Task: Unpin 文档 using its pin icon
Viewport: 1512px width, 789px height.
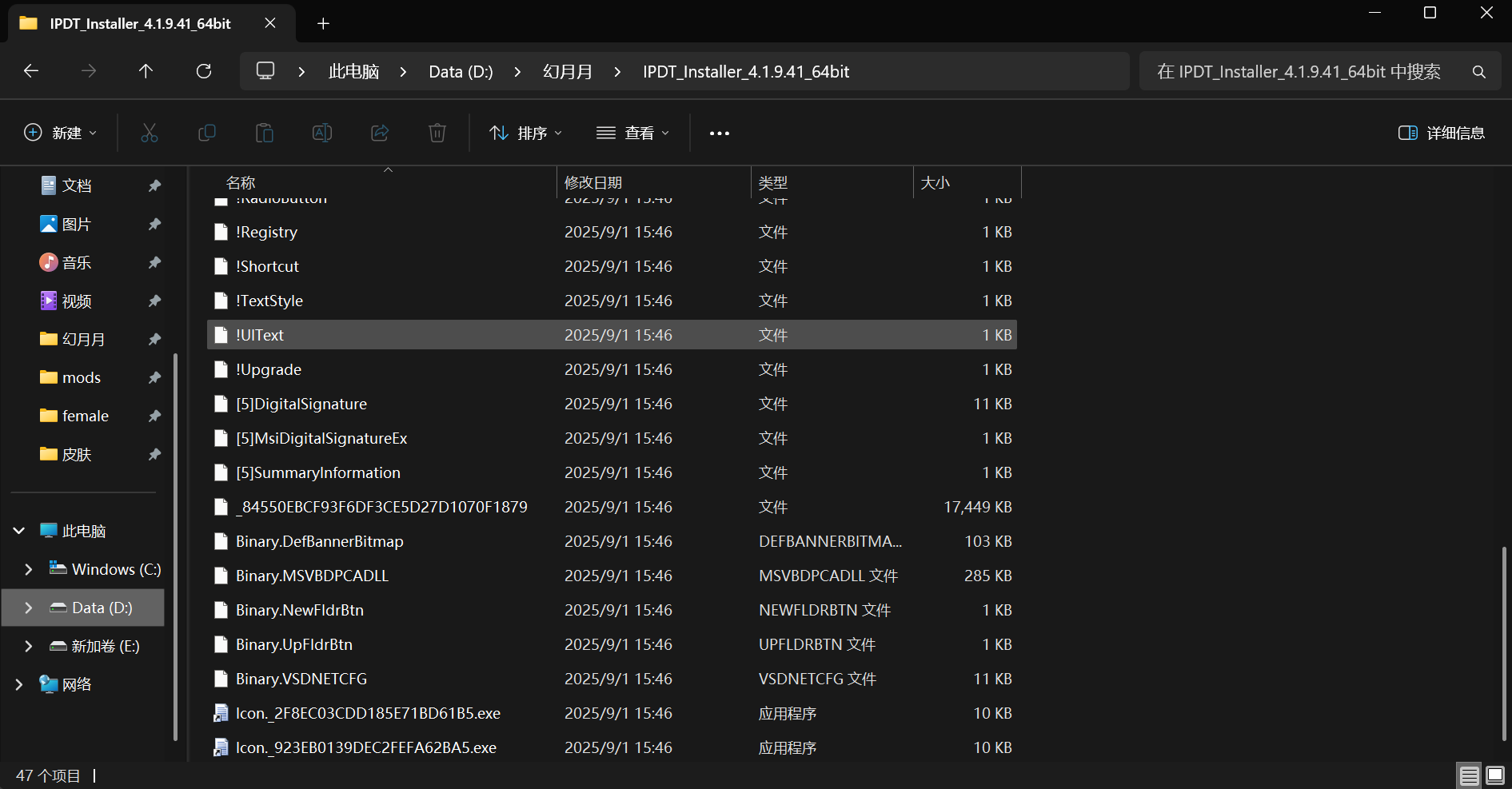Action: 154,185
